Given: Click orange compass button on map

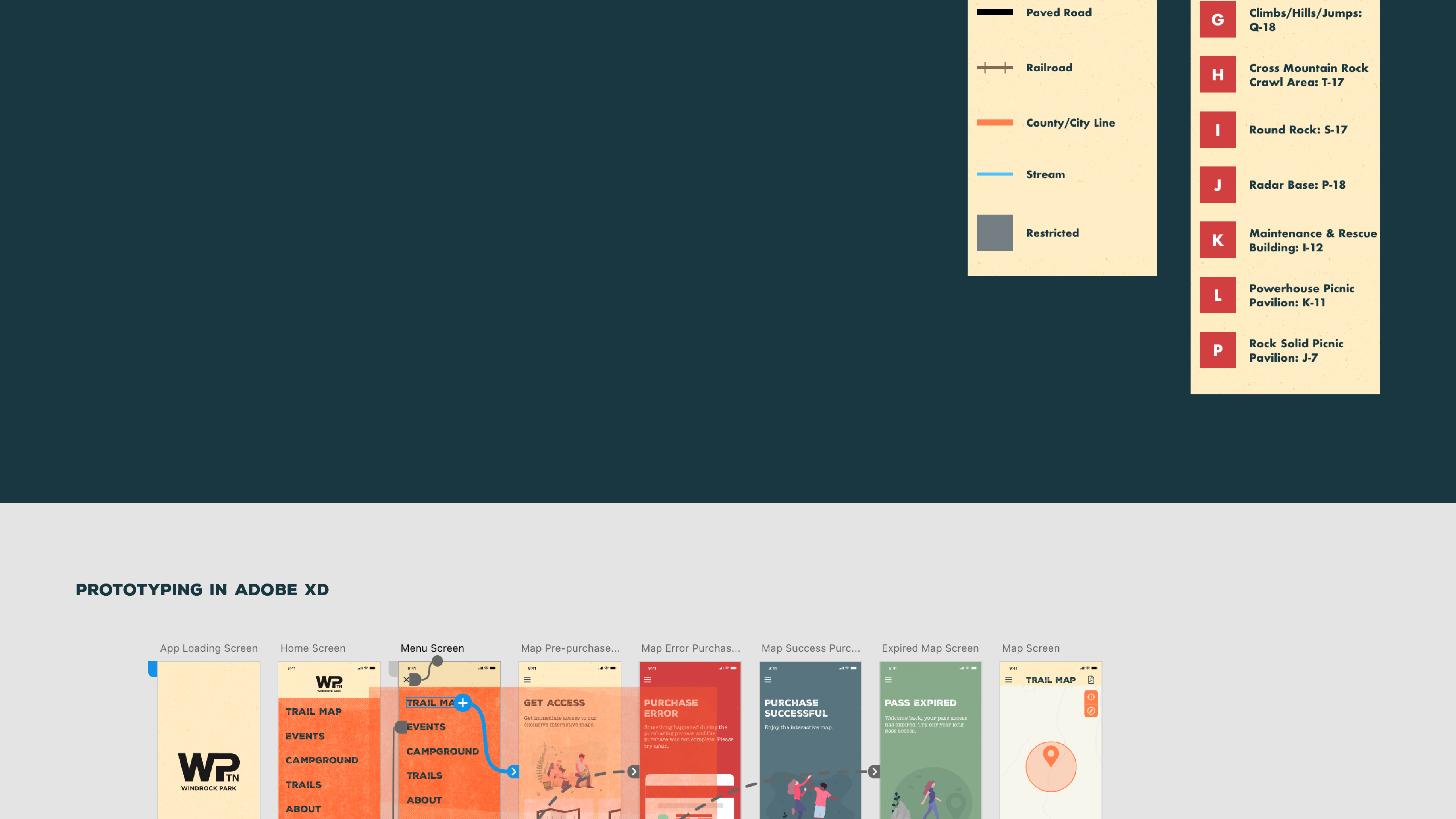Looking at the screenshot, I should click(1091, 711).
